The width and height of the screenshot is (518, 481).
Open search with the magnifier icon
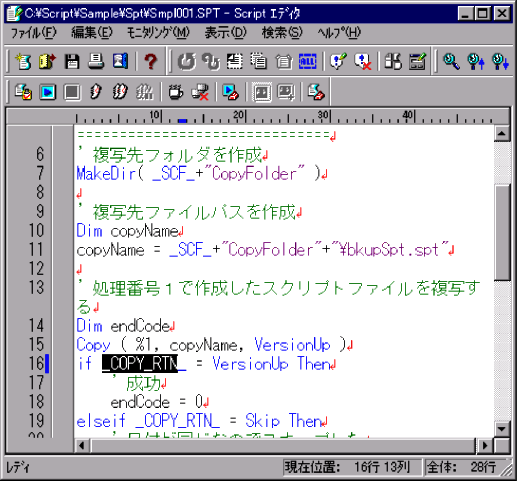[451, 61]
